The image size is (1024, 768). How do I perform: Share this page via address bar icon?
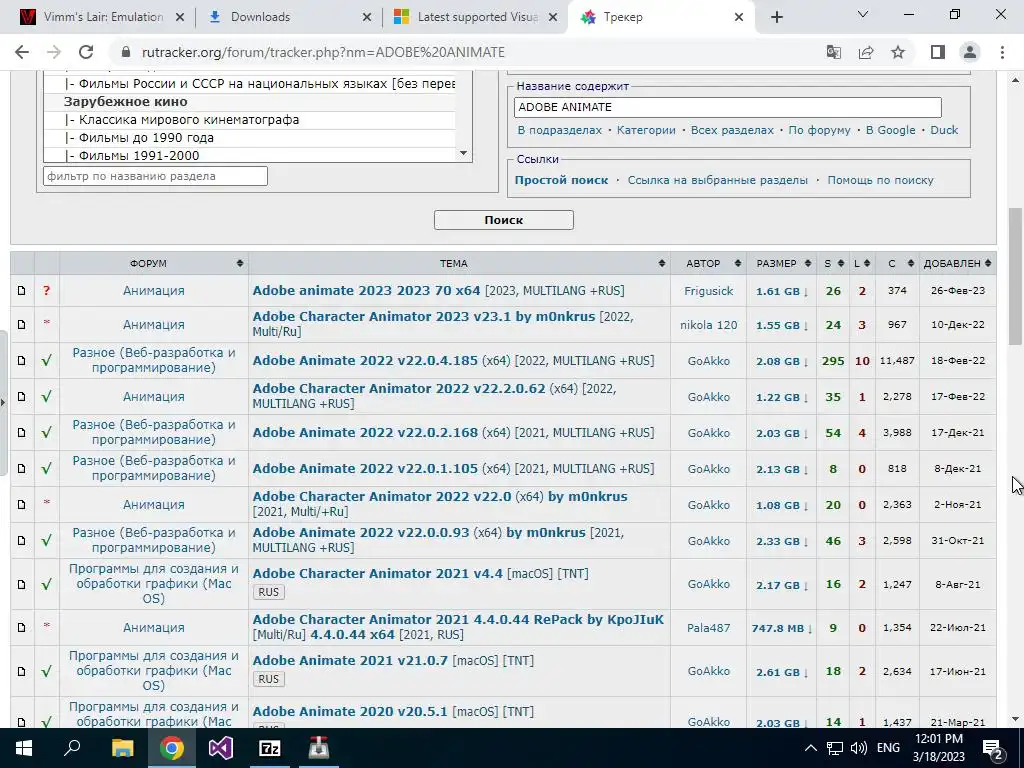coord(866,52)
